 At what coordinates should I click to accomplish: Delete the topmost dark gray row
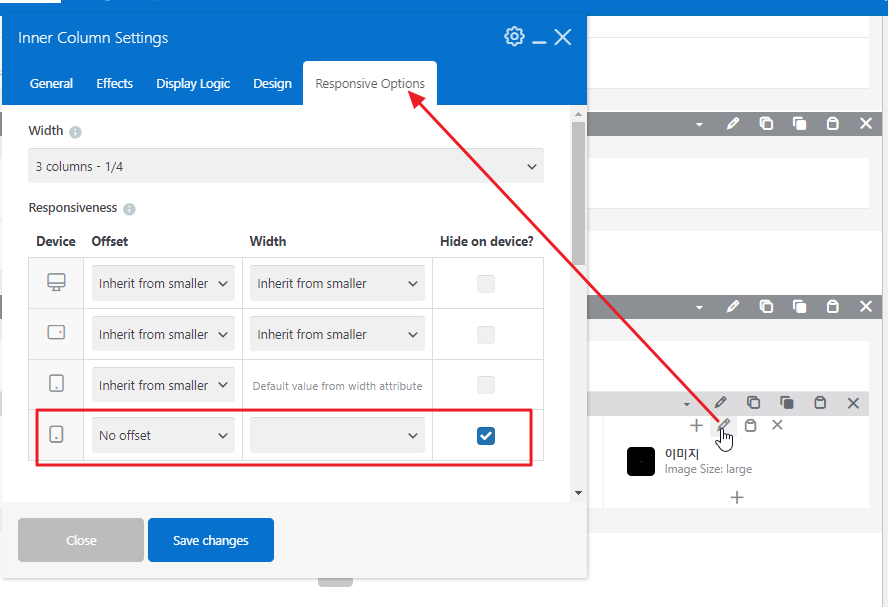[x=866, y=123]
